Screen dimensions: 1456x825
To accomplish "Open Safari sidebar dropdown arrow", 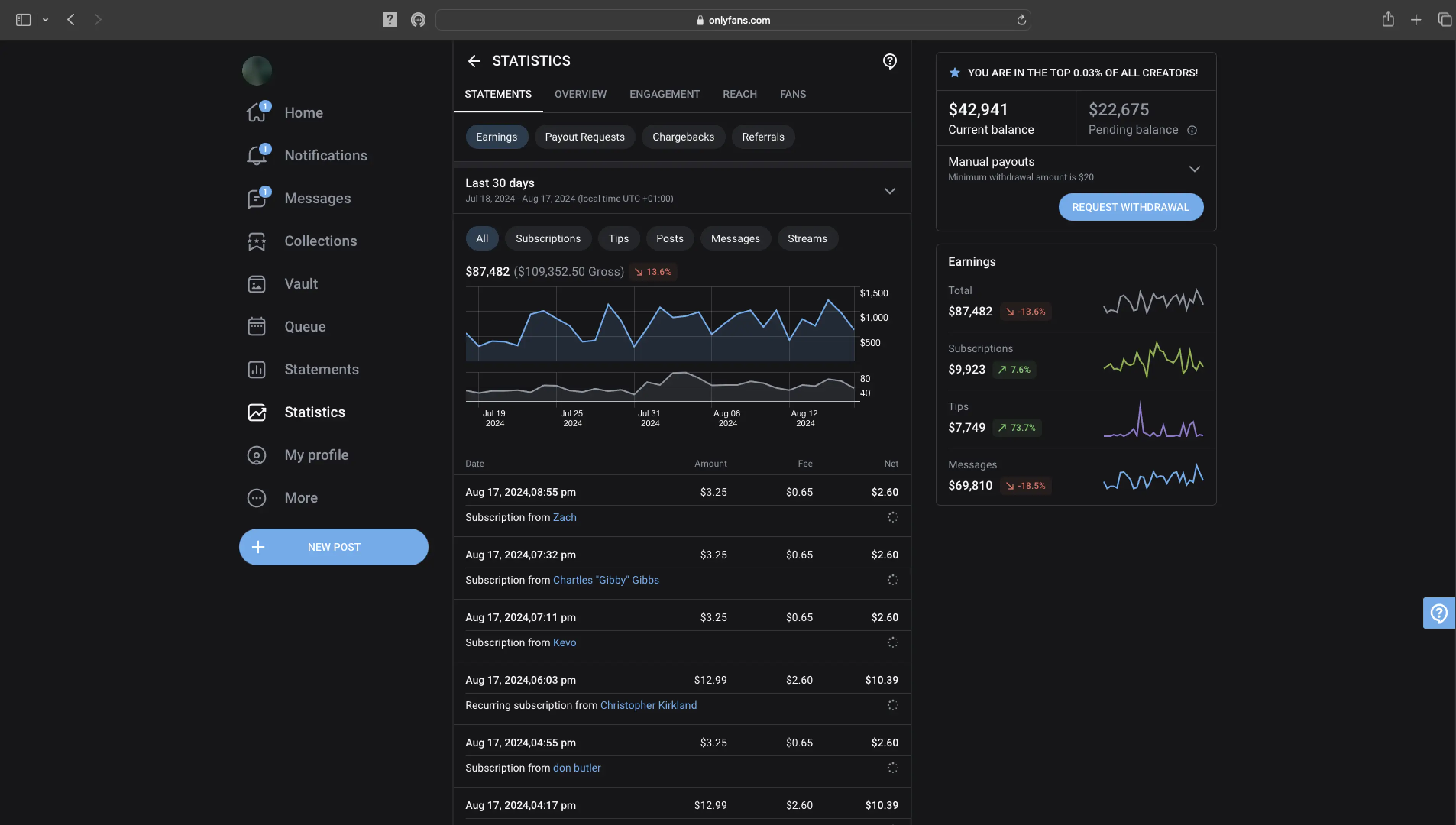I will 45,20.
